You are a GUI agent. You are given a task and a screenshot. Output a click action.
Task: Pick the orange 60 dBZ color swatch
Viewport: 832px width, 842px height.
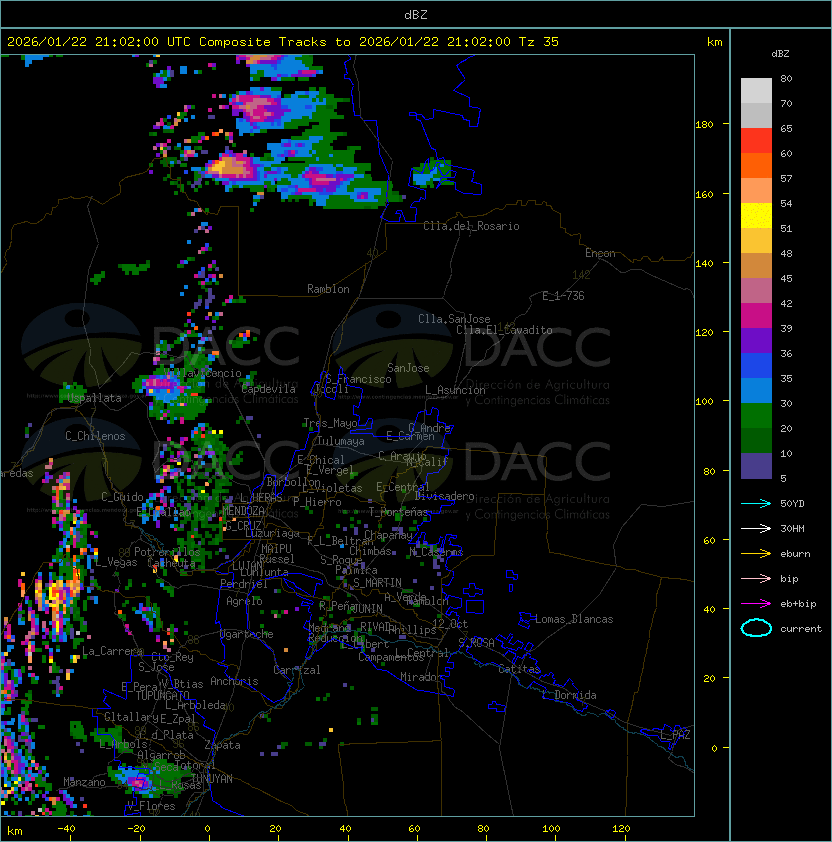(756, 165)
